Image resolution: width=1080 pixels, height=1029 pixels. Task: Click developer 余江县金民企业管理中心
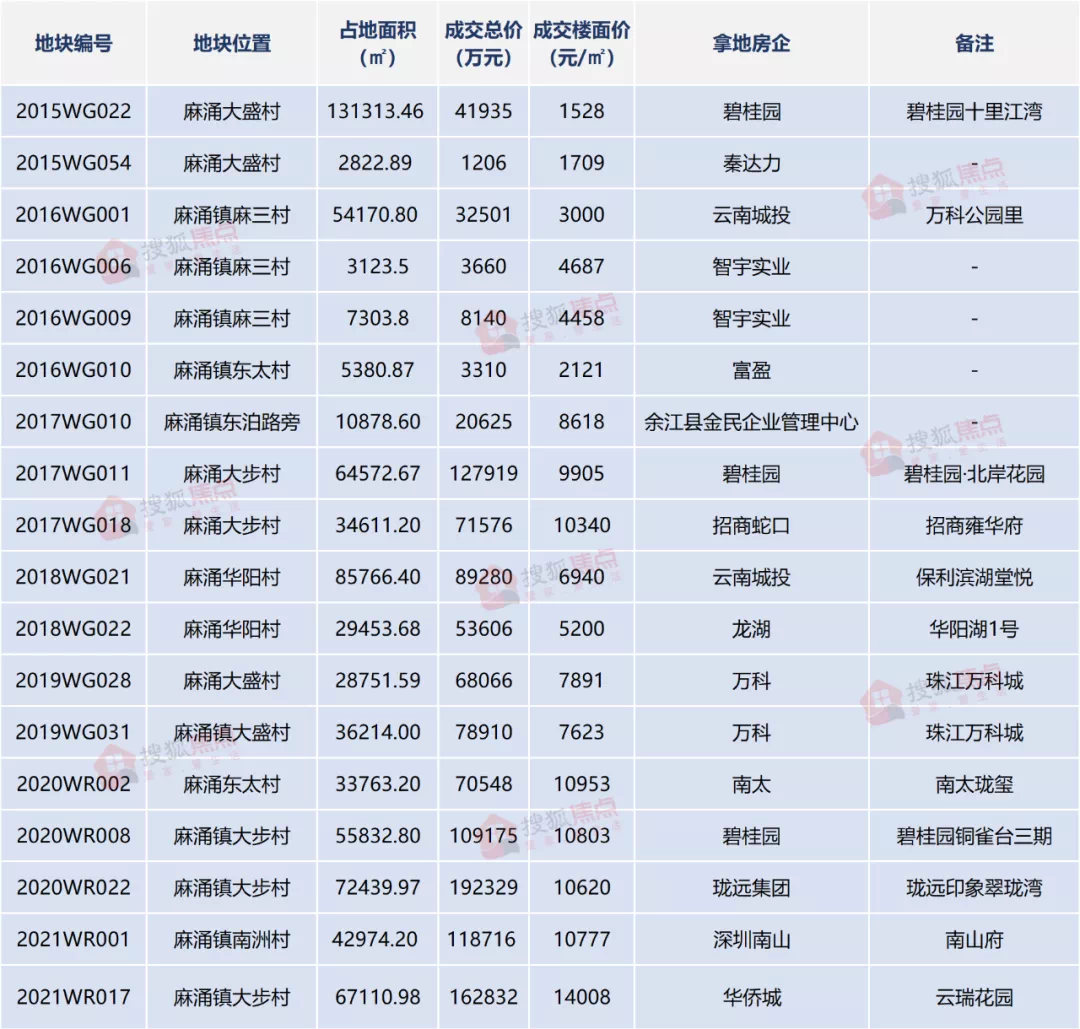751,422
